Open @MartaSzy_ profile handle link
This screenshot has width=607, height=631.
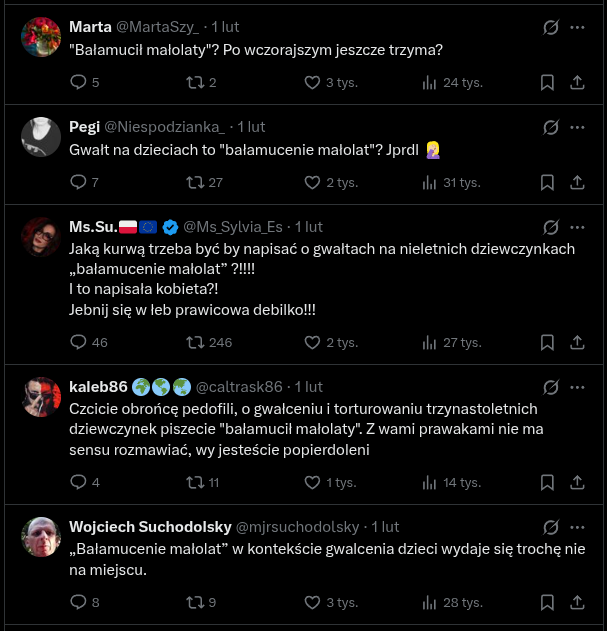click(x=160, y=27)
